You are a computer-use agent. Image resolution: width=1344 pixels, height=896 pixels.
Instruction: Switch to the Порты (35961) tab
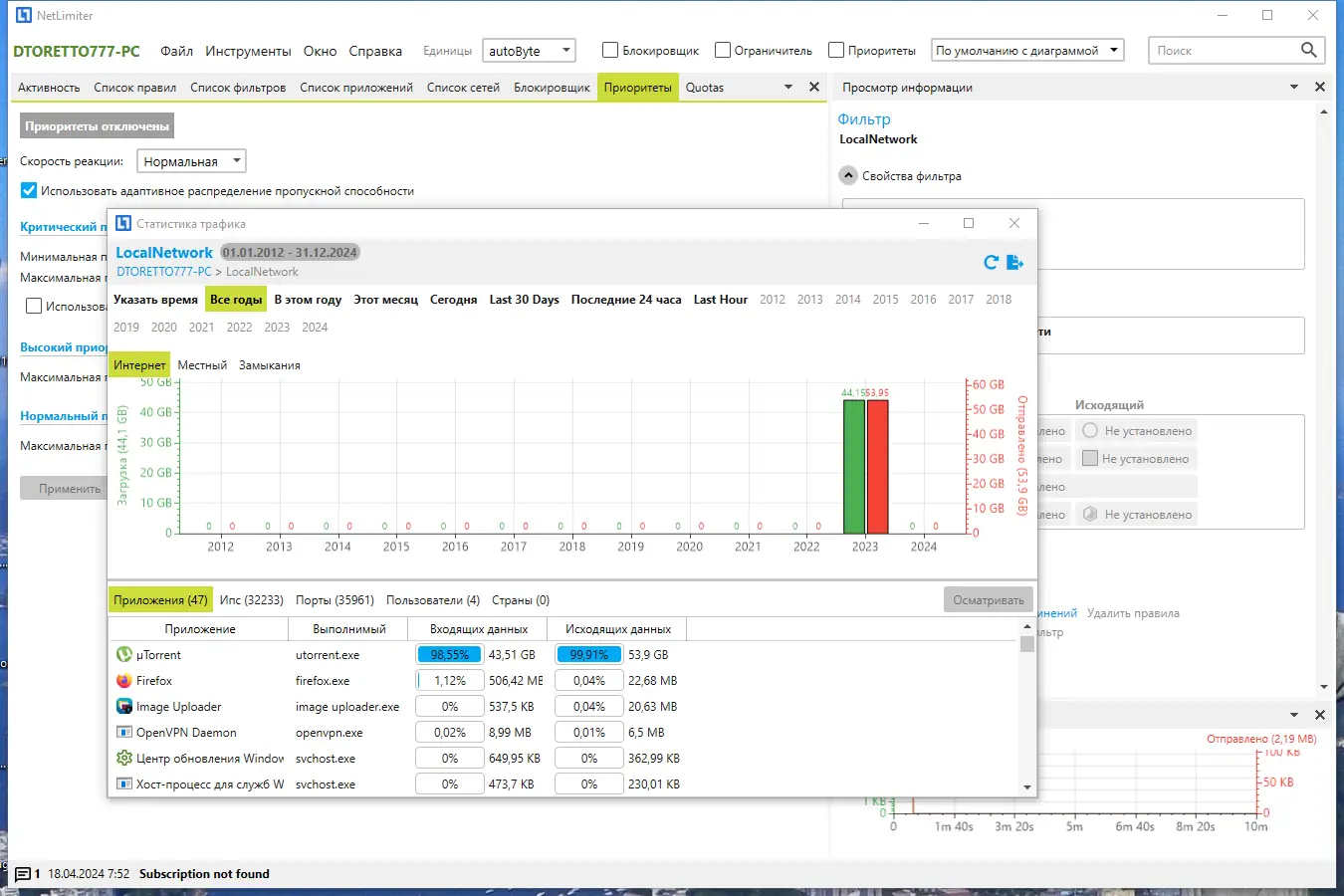click(335, 600)
